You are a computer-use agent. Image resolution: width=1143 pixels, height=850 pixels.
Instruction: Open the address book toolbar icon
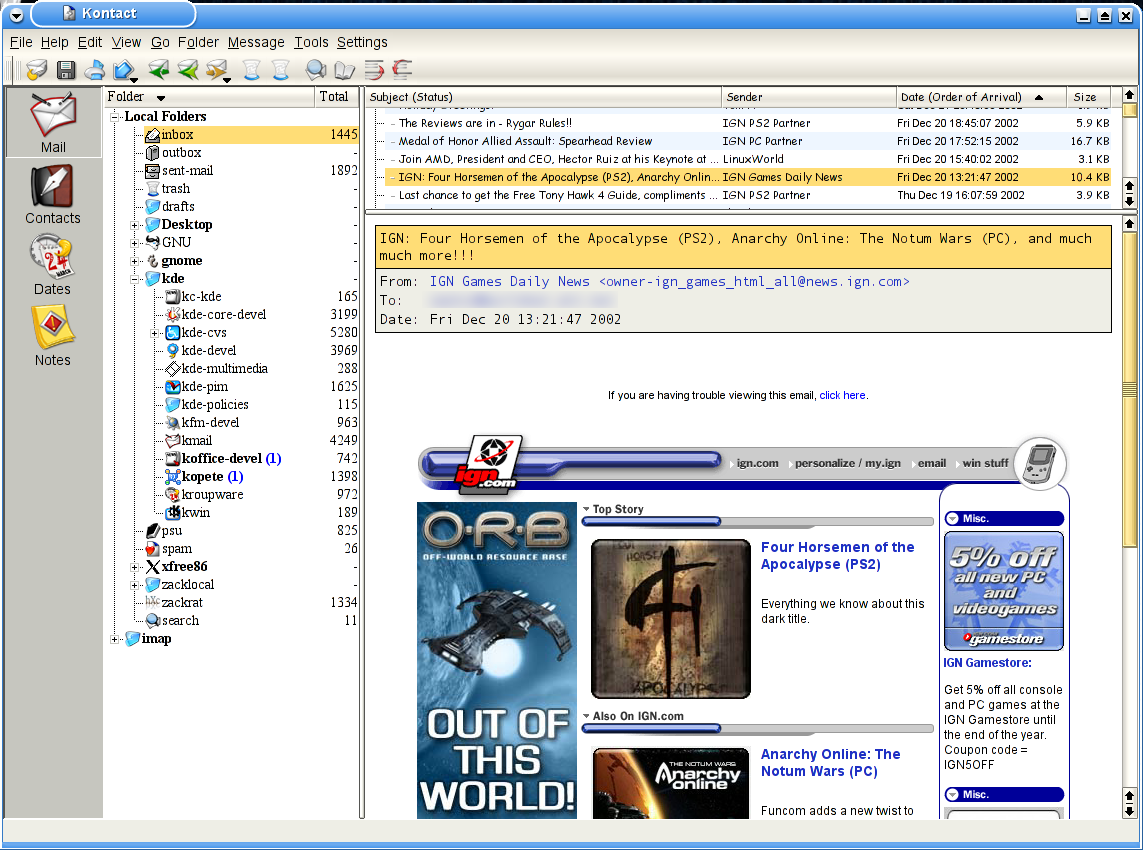click(344, 70)
